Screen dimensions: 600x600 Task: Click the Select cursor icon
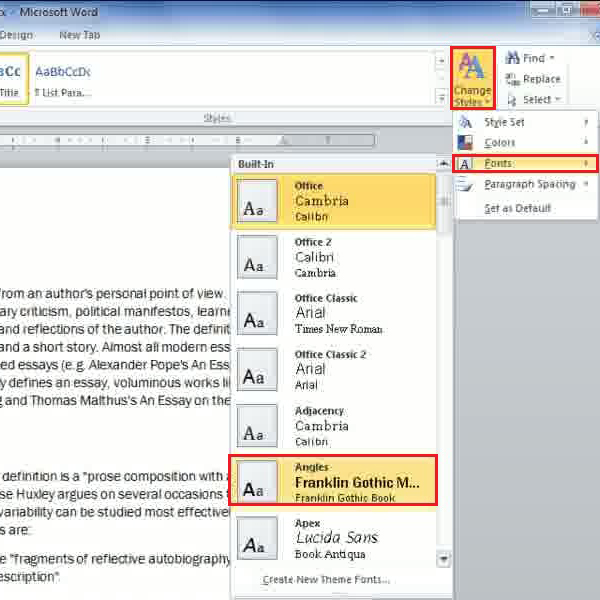(512, 100)
